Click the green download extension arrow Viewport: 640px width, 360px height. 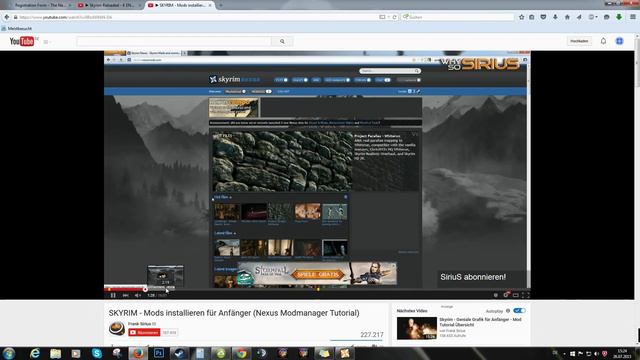coord(619,17)
